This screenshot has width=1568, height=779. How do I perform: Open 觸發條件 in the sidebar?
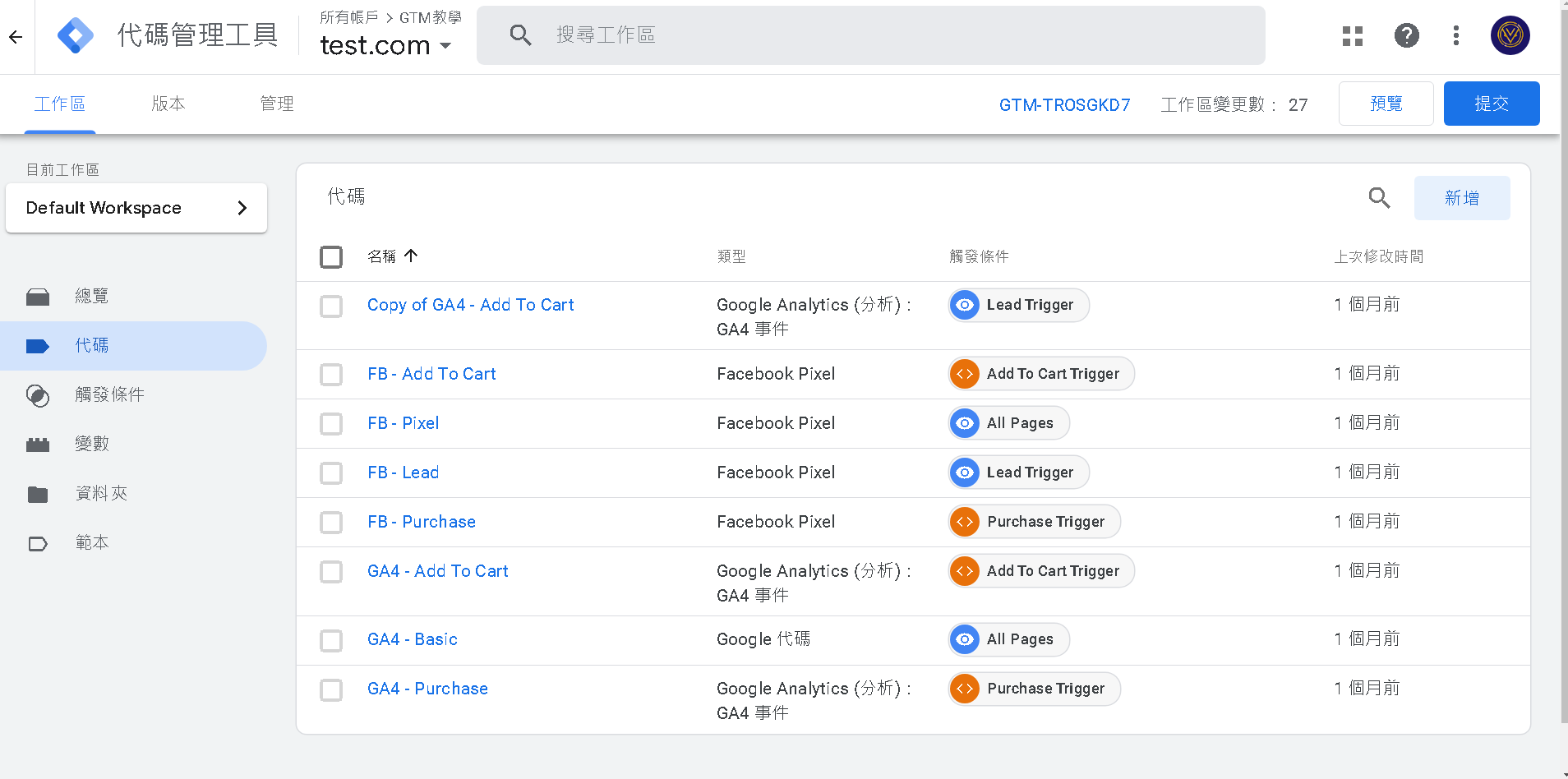[x=133, y=395]
